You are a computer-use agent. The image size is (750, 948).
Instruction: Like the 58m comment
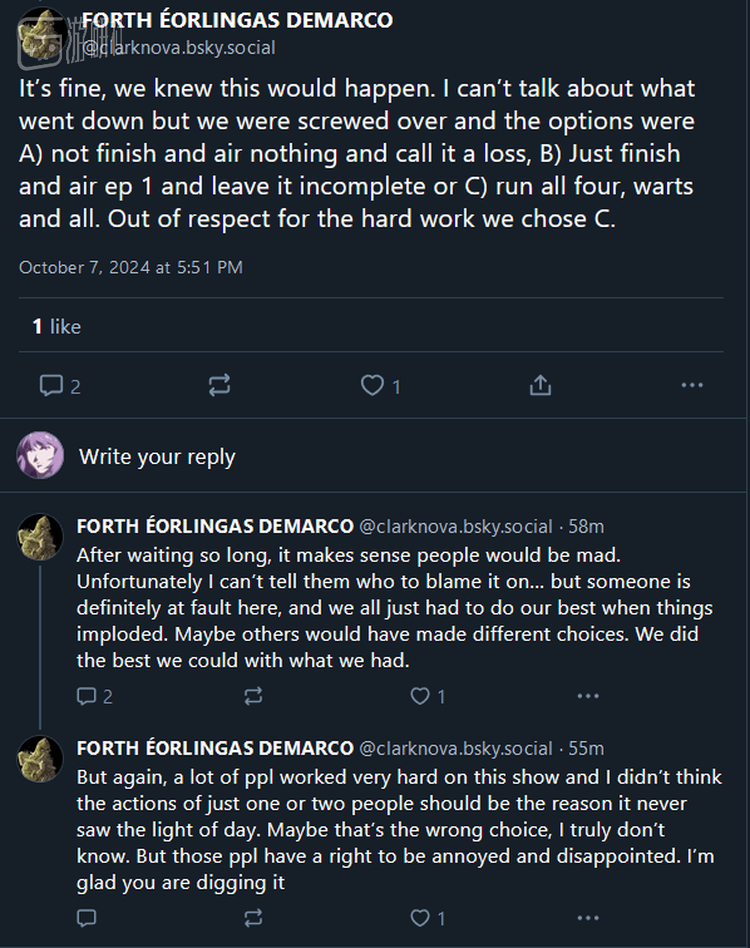[421, 696]
